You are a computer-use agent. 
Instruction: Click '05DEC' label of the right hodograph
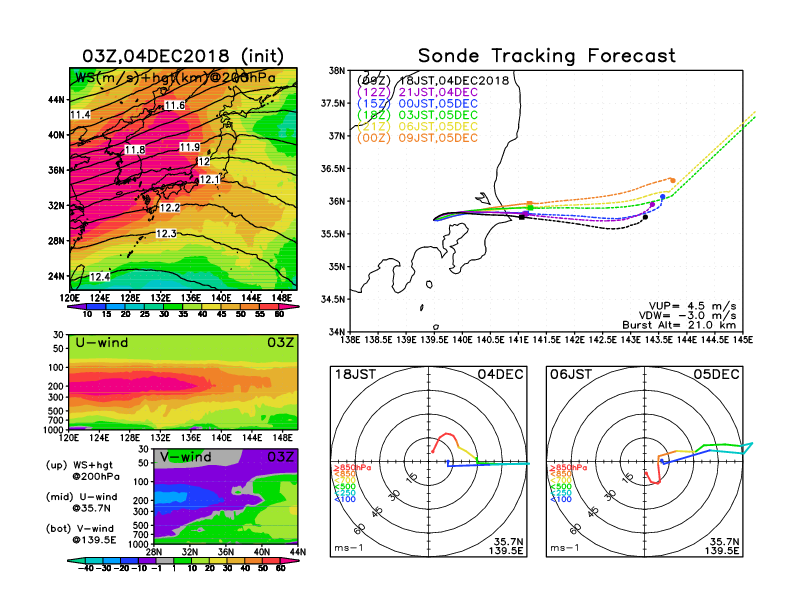tap(716, 374)
